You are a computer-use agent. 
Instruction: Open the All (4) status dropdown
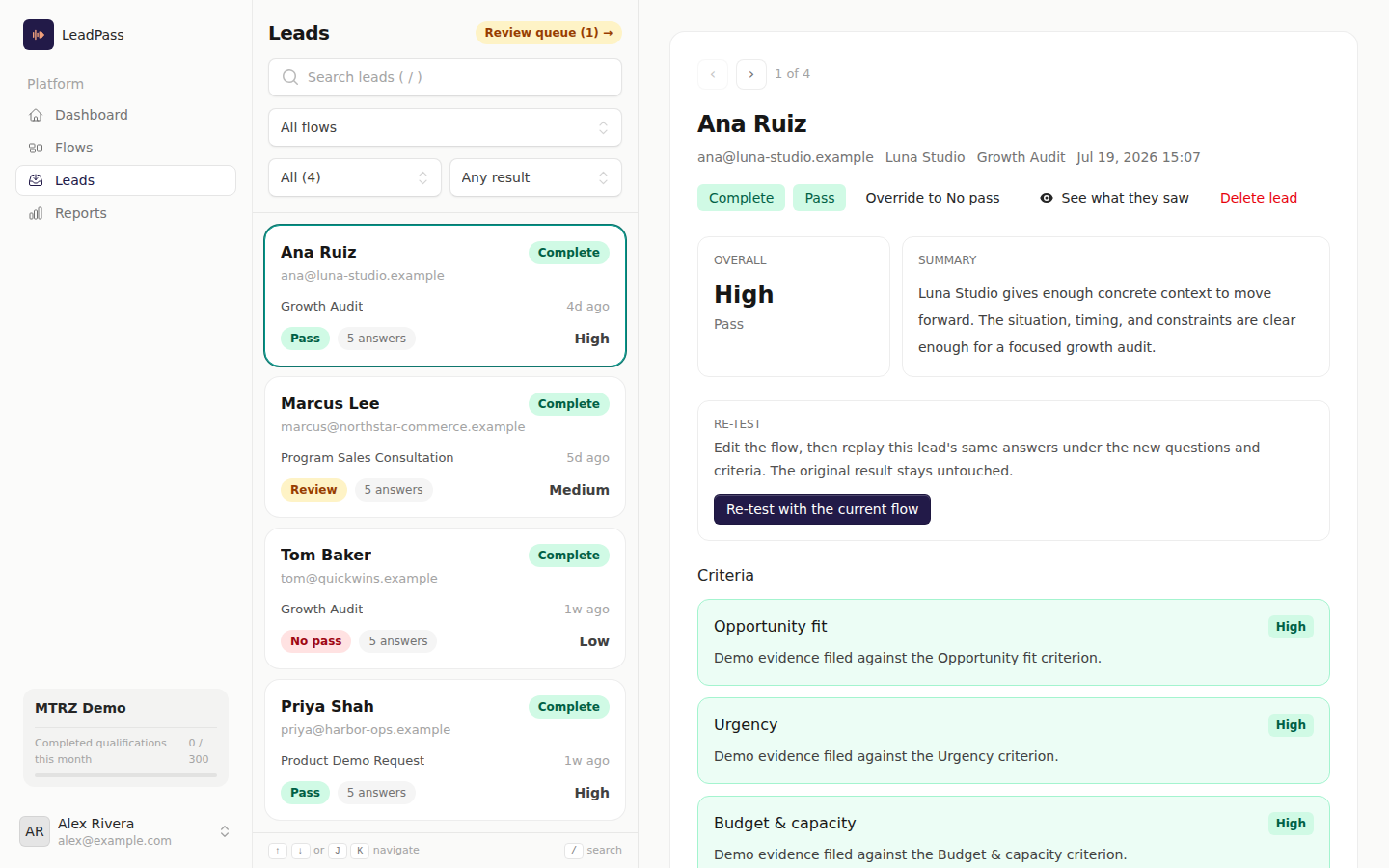point(354,177)
